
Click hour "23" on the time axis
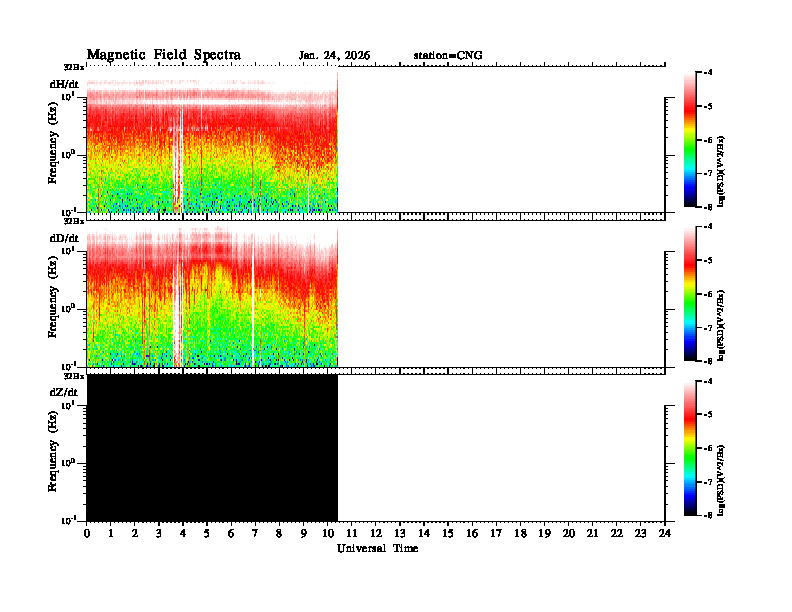640,534
